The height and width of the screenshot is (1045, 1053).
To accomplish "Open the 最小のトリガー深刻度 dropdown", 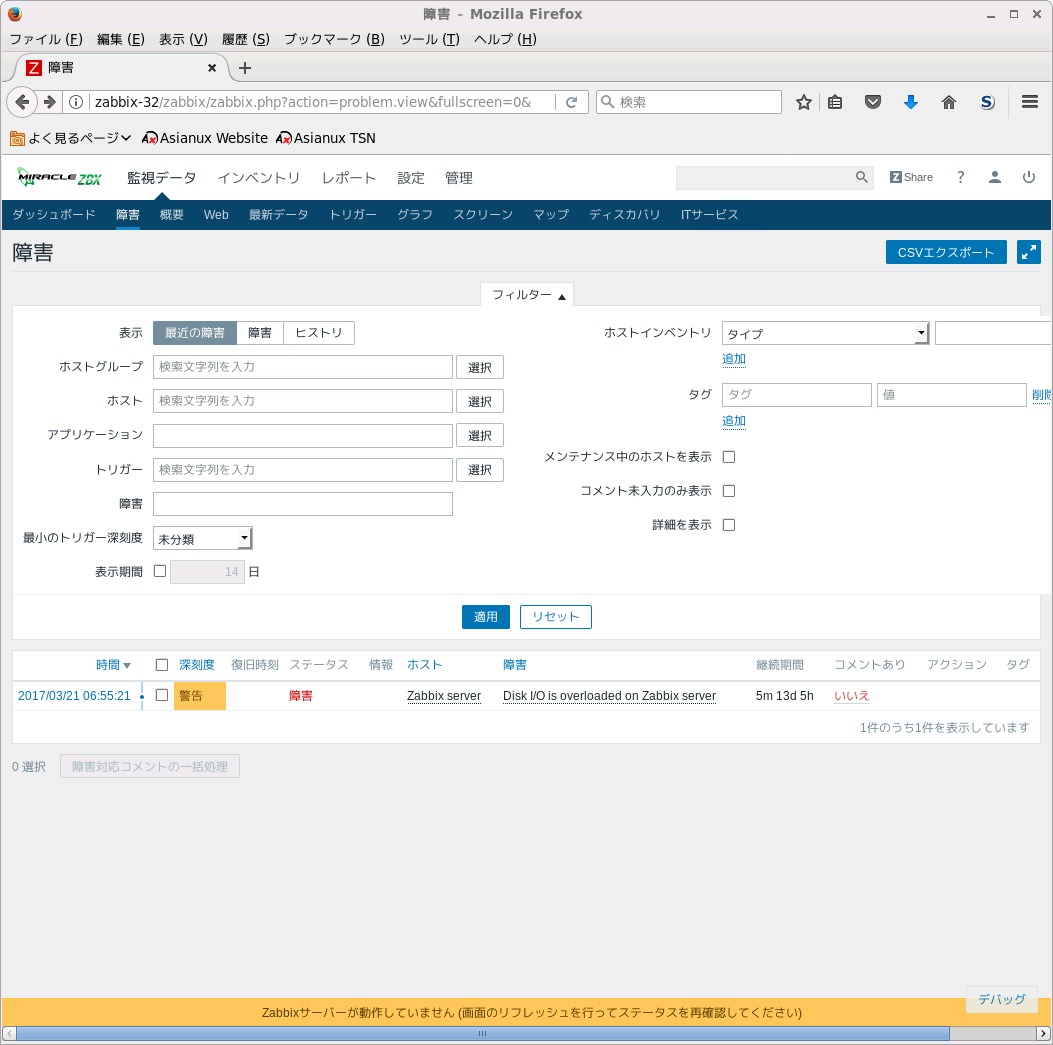I will 203,539.
